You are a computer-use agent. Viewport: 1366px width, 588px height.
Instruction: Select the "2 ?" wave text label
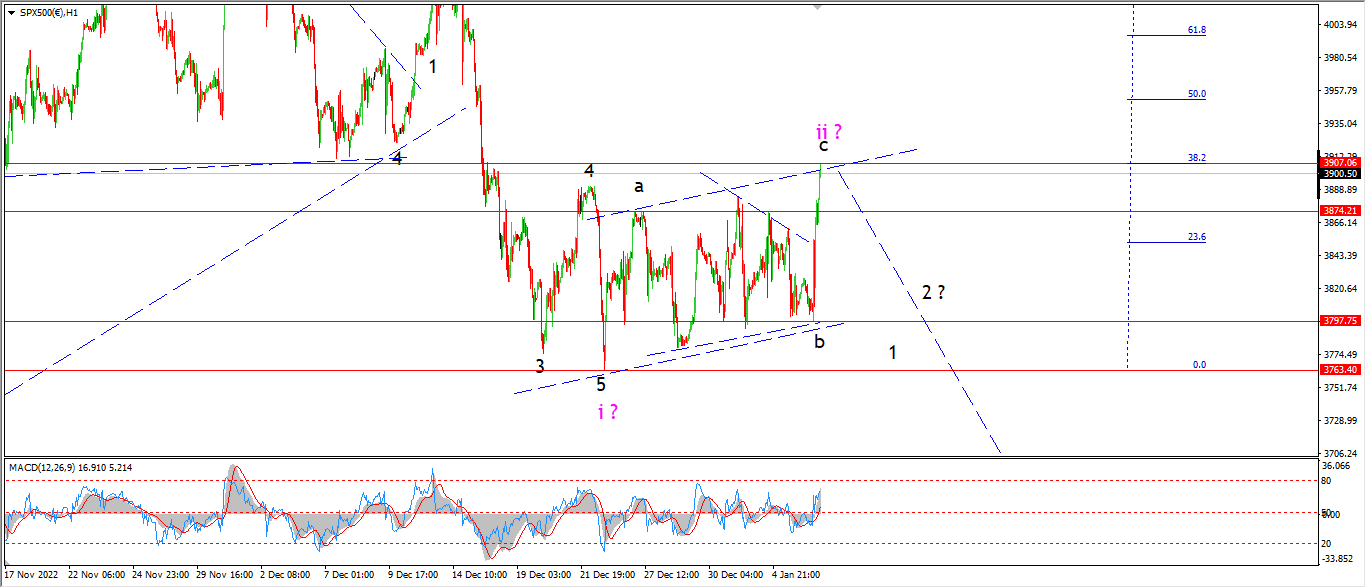pyautogui.click(x=933, y=293)
